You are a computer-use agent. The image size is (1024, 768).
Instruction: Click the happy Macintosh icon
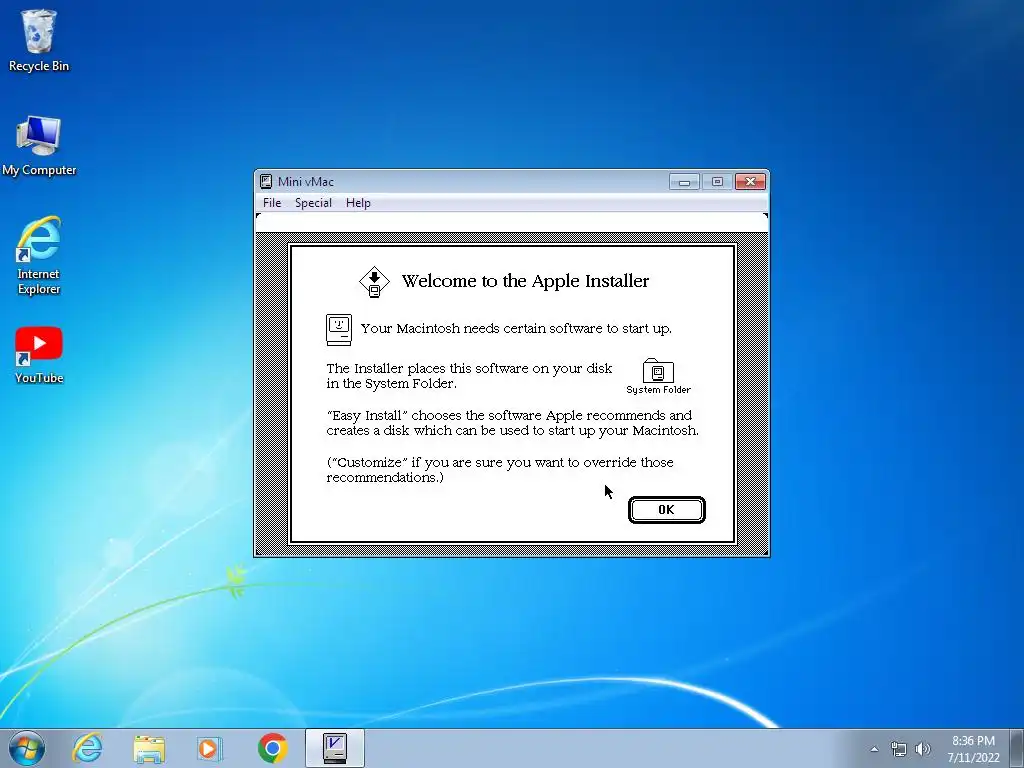(x=339, y=329)
